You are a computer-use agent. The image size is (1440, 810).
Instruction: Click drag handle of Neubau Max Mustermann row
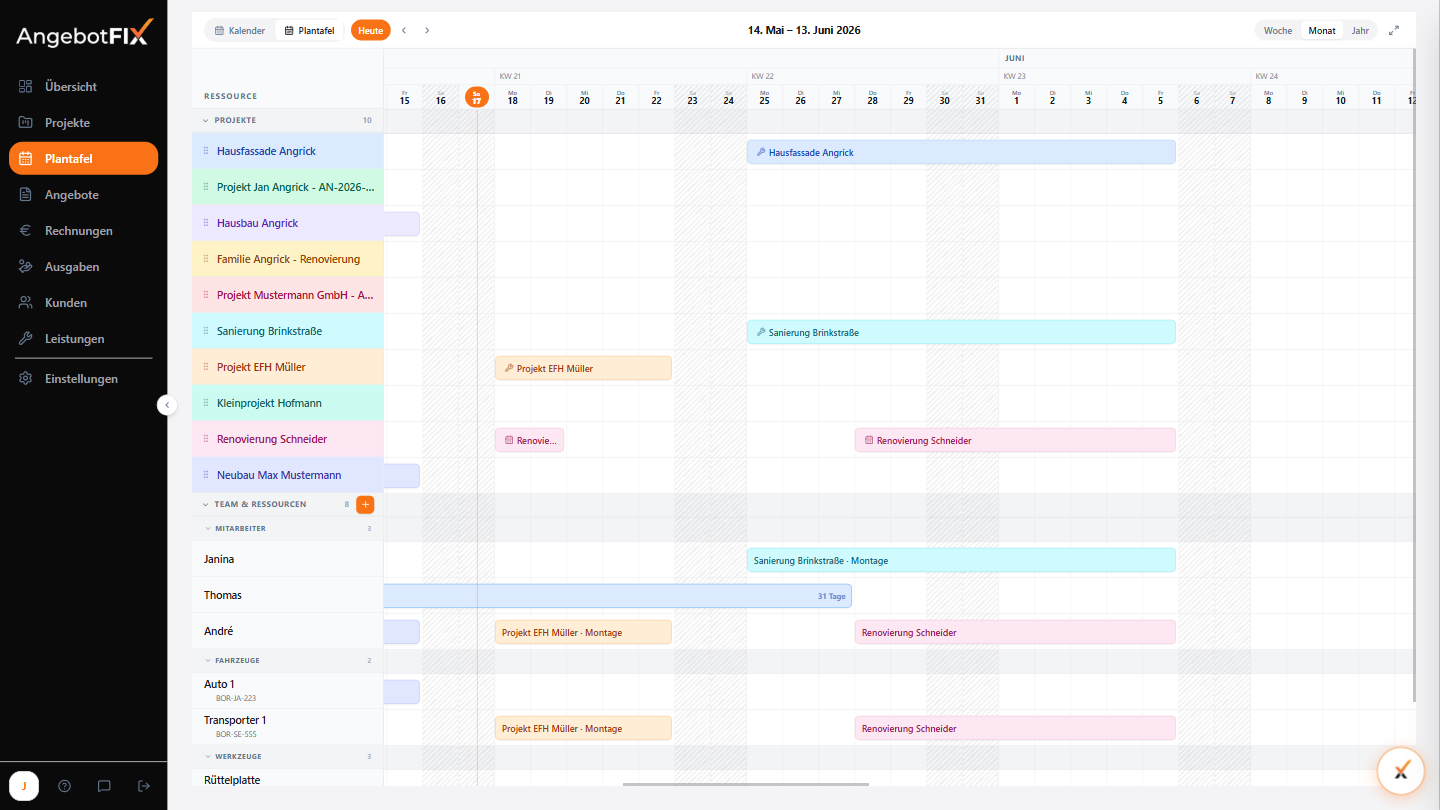coord(206,475)
